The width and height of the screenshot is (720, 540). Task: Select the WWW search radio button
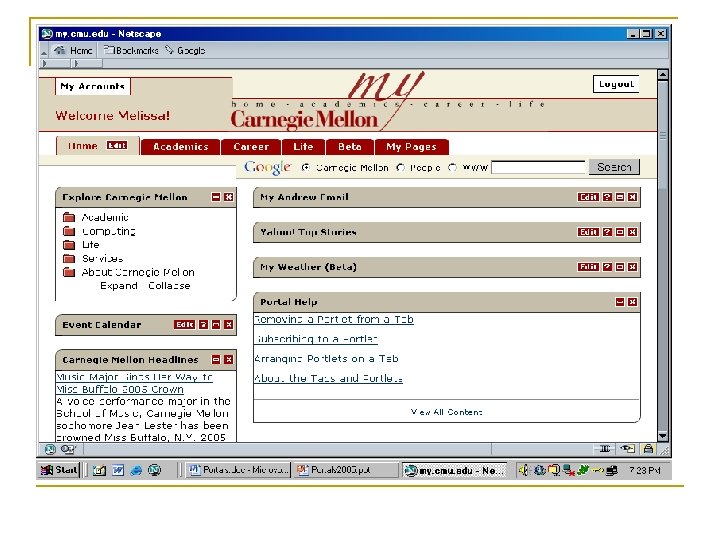(453, 168)
